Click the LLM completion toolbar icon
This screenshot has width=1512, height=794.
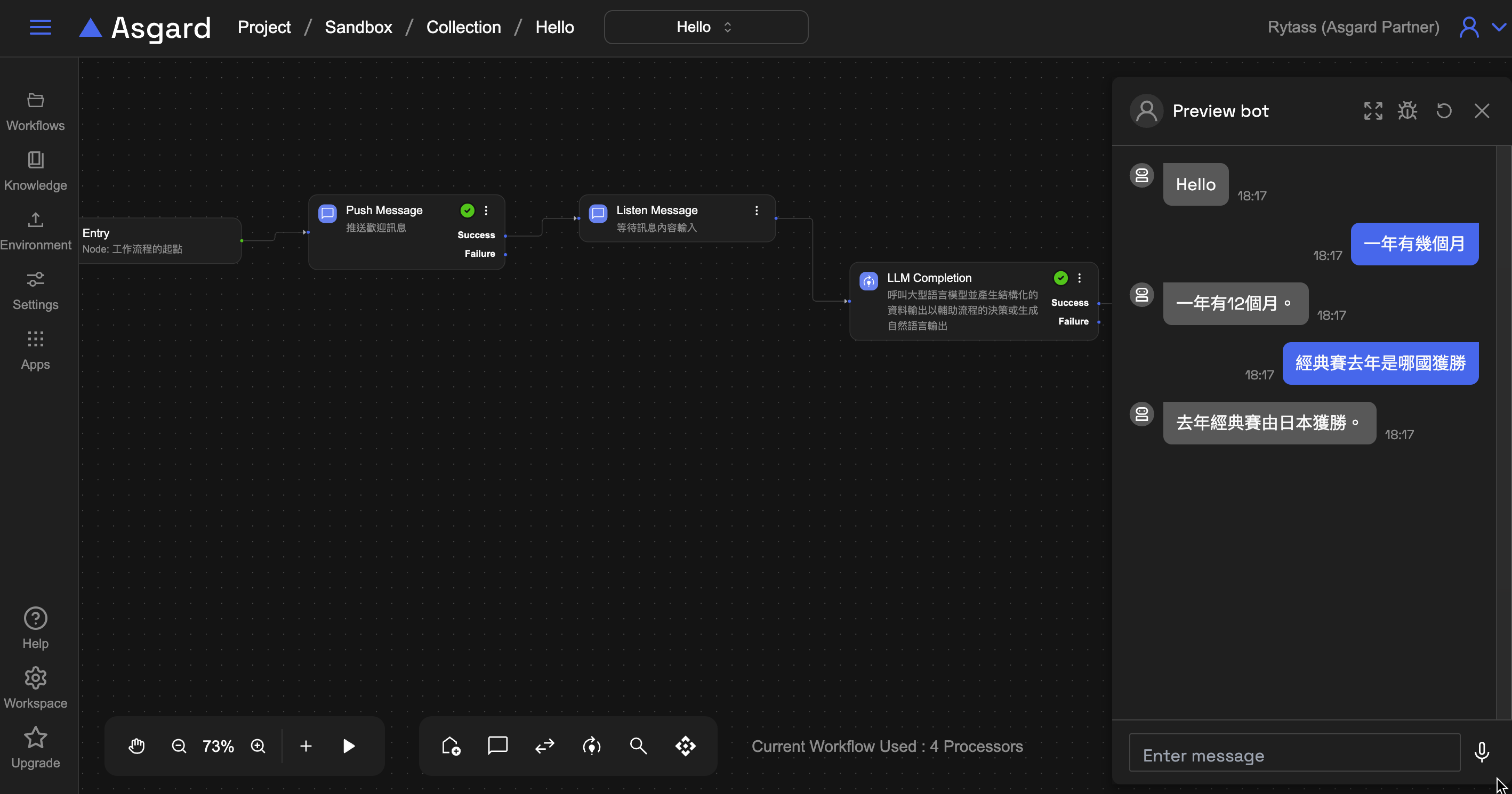click(591, 746)
